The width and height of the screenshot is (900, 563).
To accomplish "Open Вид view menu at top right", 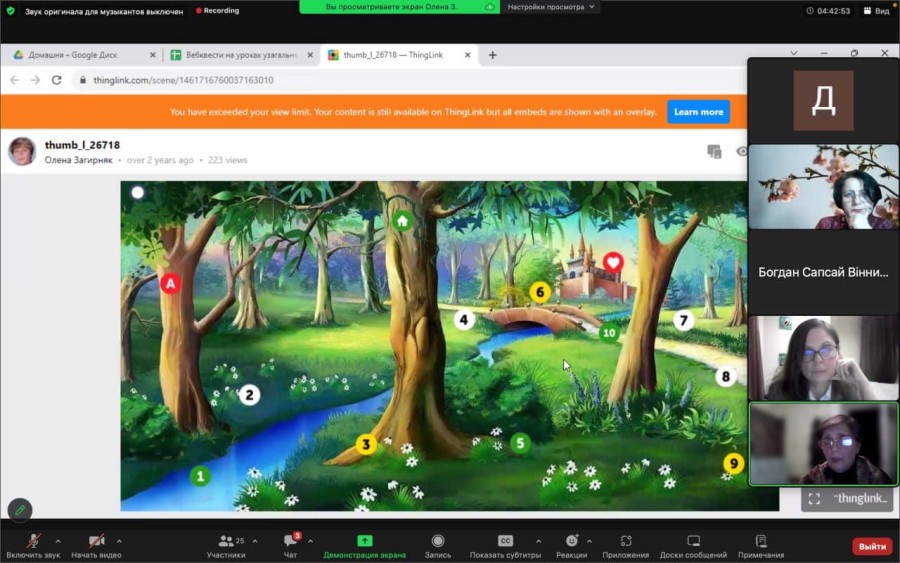I will (876, 11).
